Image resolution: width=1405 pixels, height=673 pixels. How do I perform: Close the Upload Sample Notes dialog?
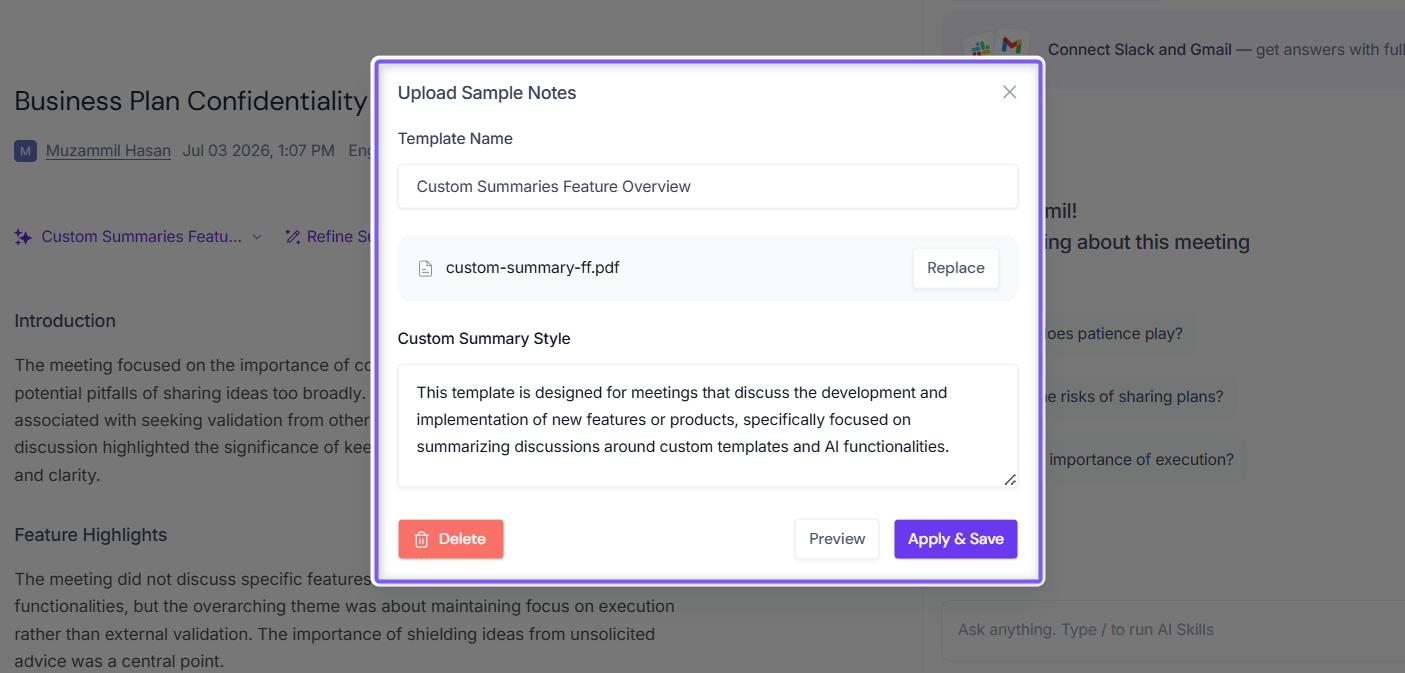pyautogui.click(x=1009, y=92)
